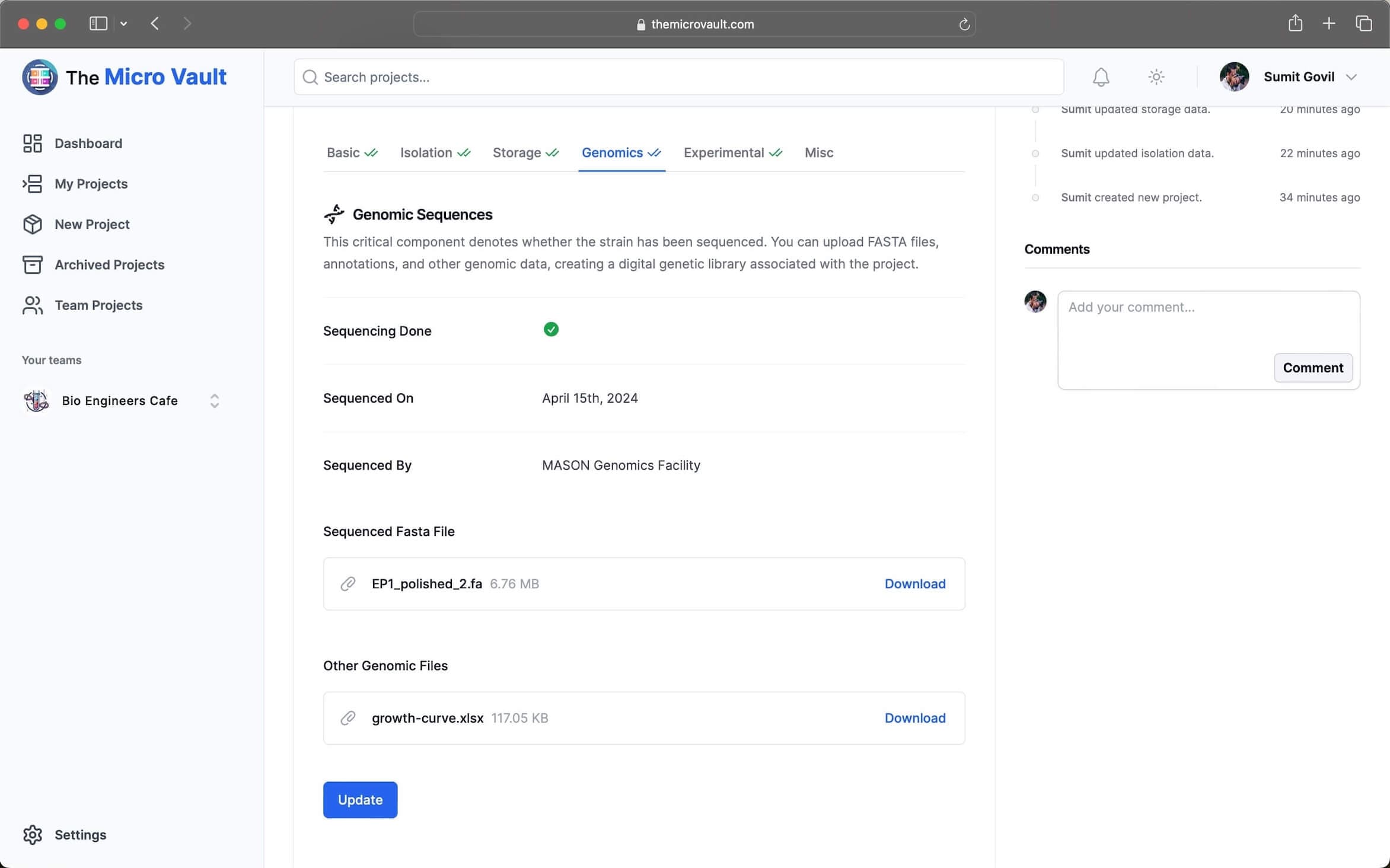Click the Genomic Sequences icon

coord(334,214)
